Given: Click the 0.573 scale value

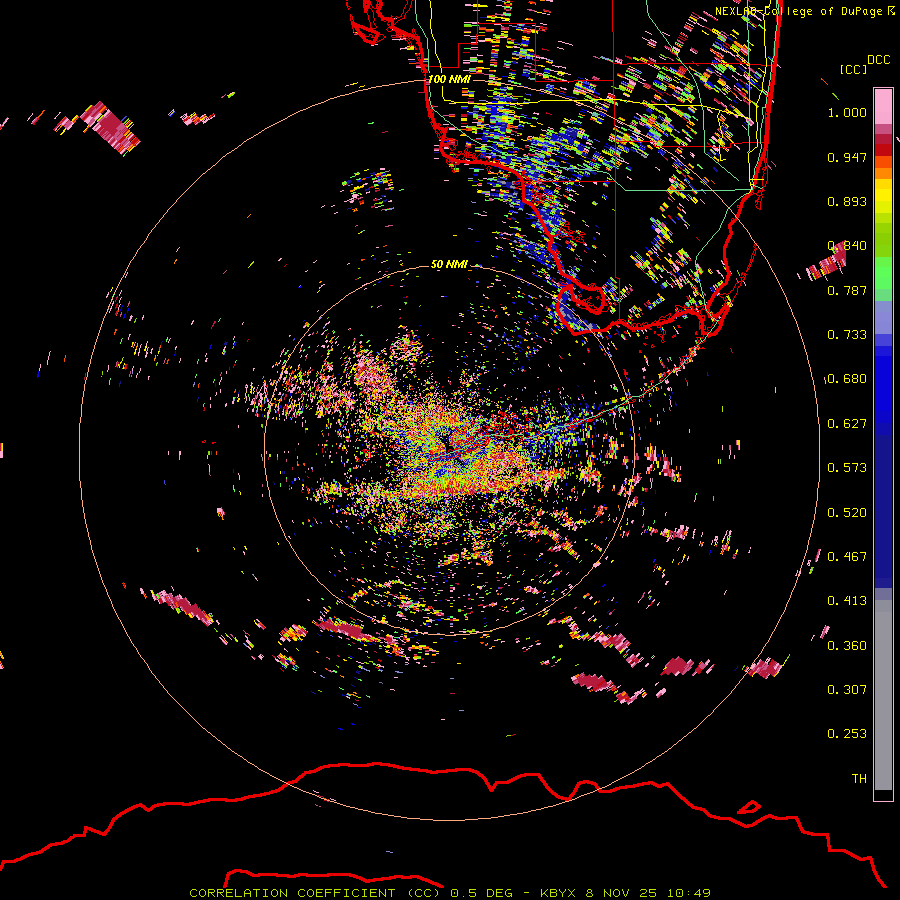Looking at the screenshot, I should 847,468.
